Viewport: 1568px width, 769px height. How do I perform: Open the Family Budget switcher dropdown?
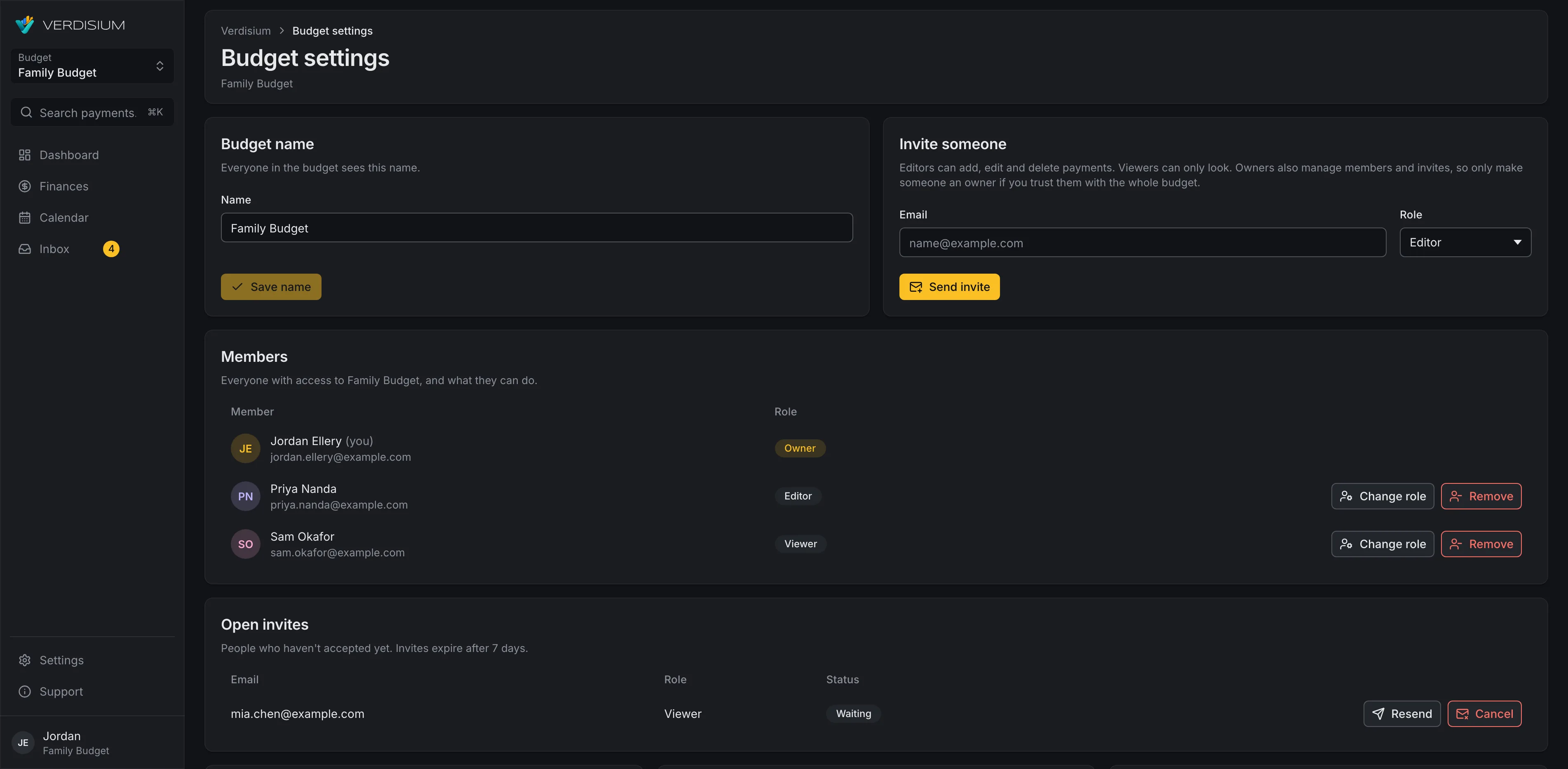(x=92, y=66)
